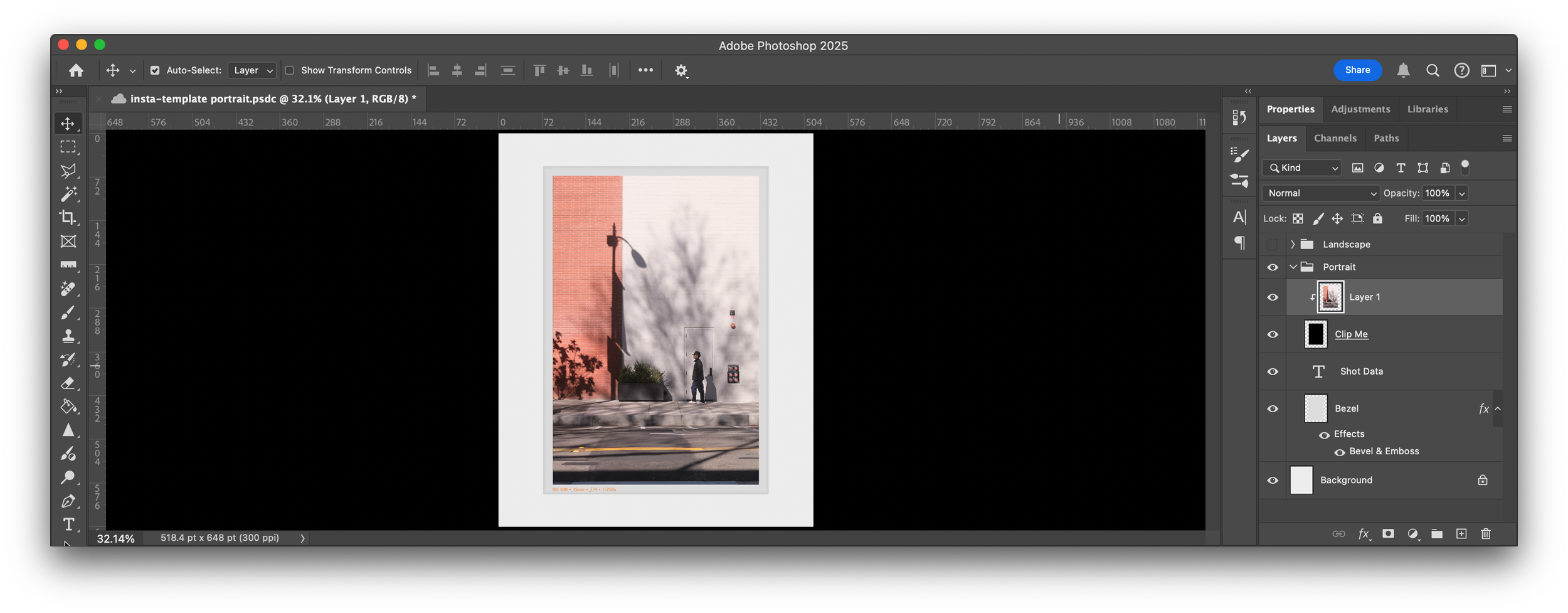1568x613 pixels.
Task: Open the Adjustments tab
Action: coord(1360,109)
